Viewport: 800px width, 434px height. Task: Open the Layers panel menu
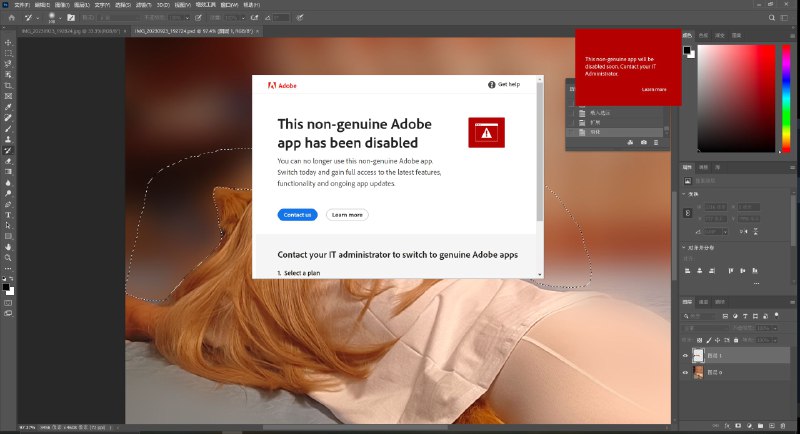pos(792,302)
